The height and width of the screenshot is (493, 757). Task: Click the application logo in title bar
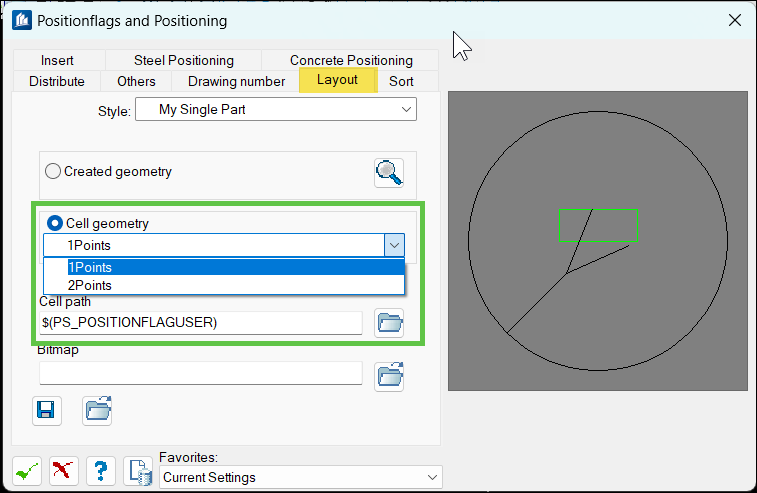pos(22,21)
